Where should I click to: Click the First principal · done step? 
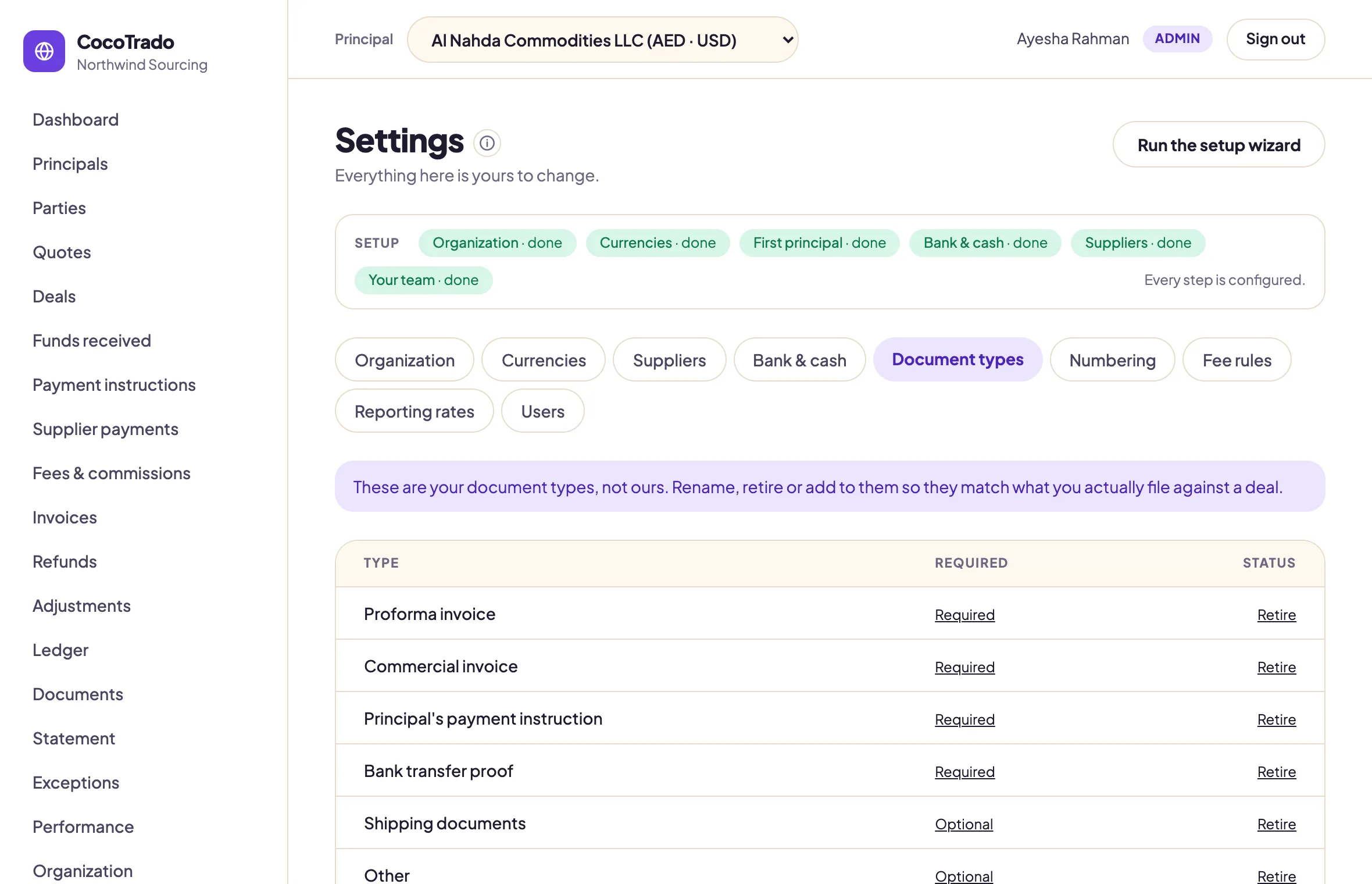click(819, 243)
